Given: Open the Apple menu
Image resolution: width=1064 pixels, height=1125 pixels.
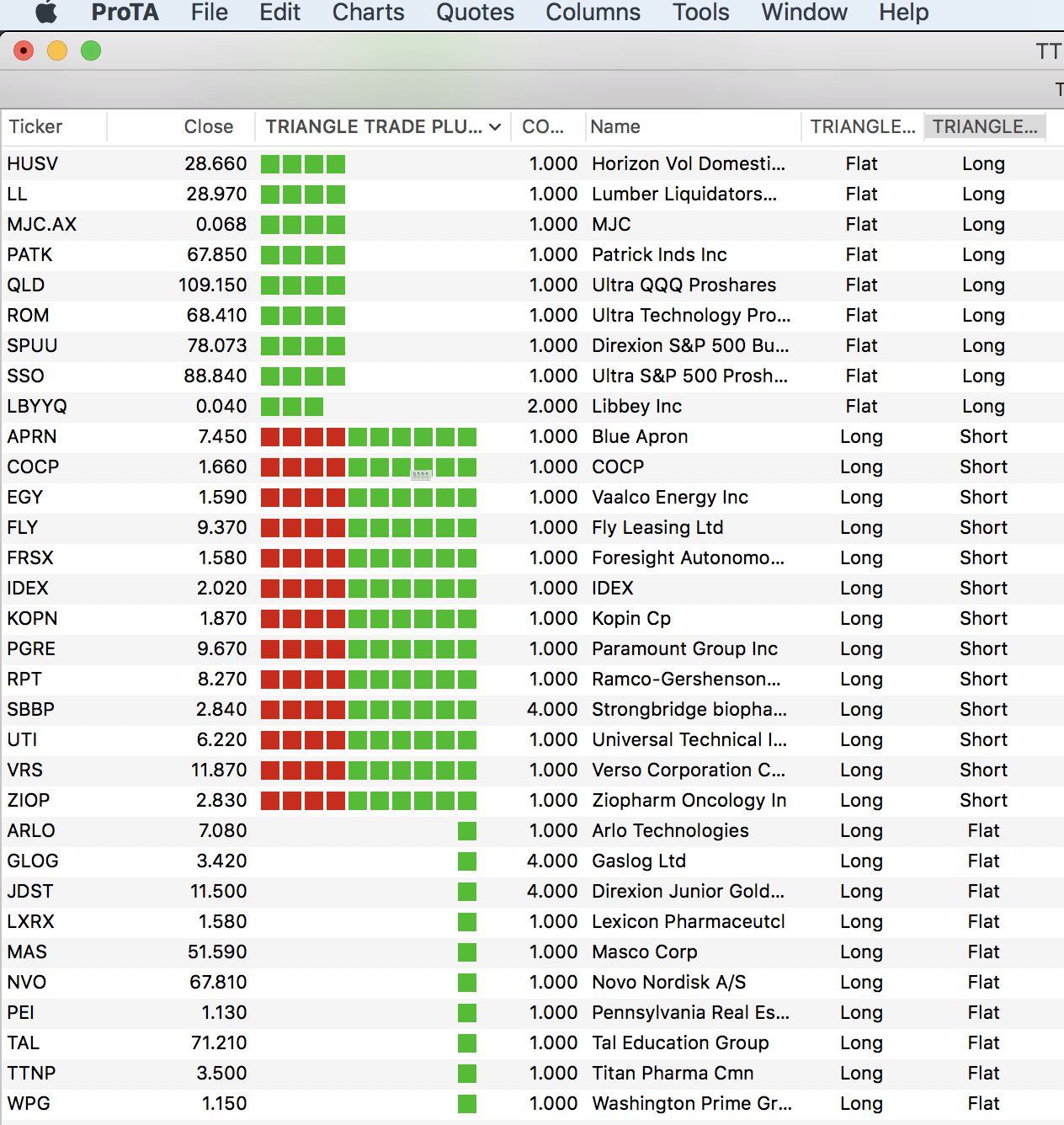Looking at the screenshot, I should (45, 13).
